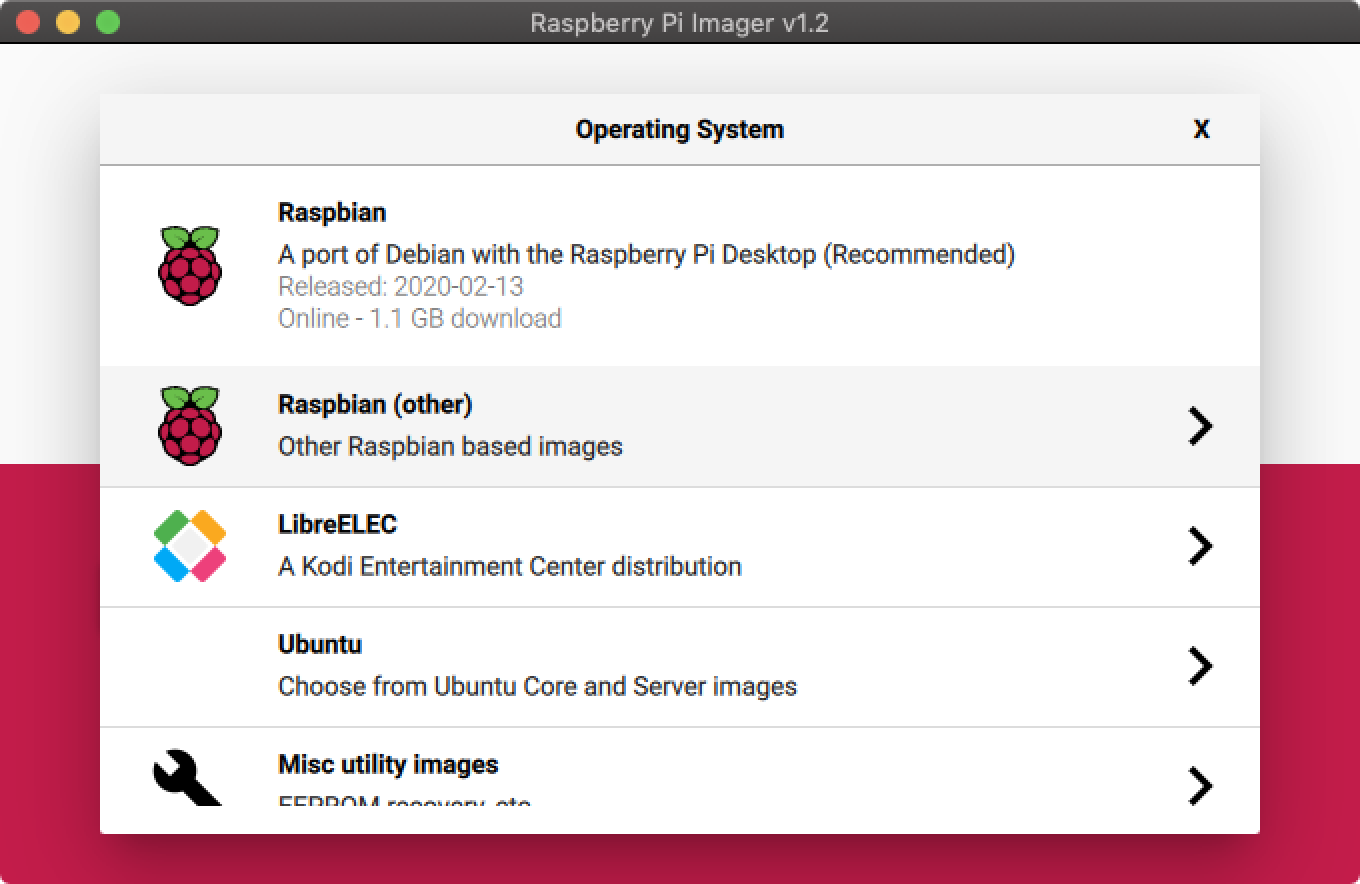Click the Raspbian (other) raspberry icon

[x=190, y=426]
